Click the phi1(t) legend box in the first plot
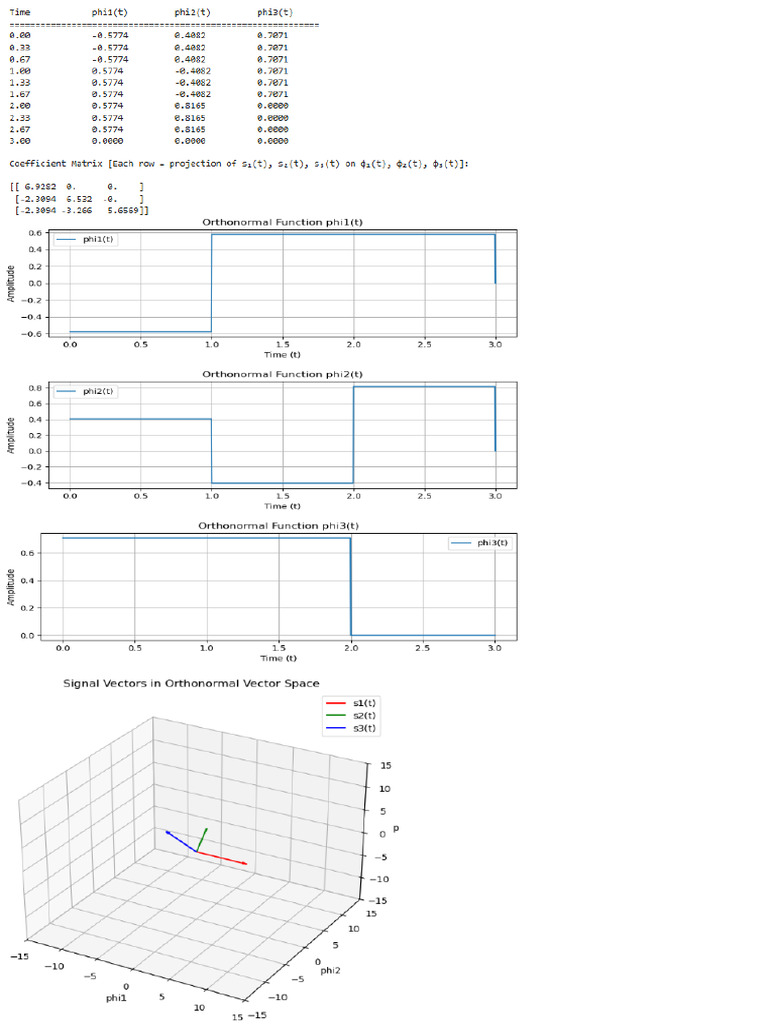 click(85, 240)
